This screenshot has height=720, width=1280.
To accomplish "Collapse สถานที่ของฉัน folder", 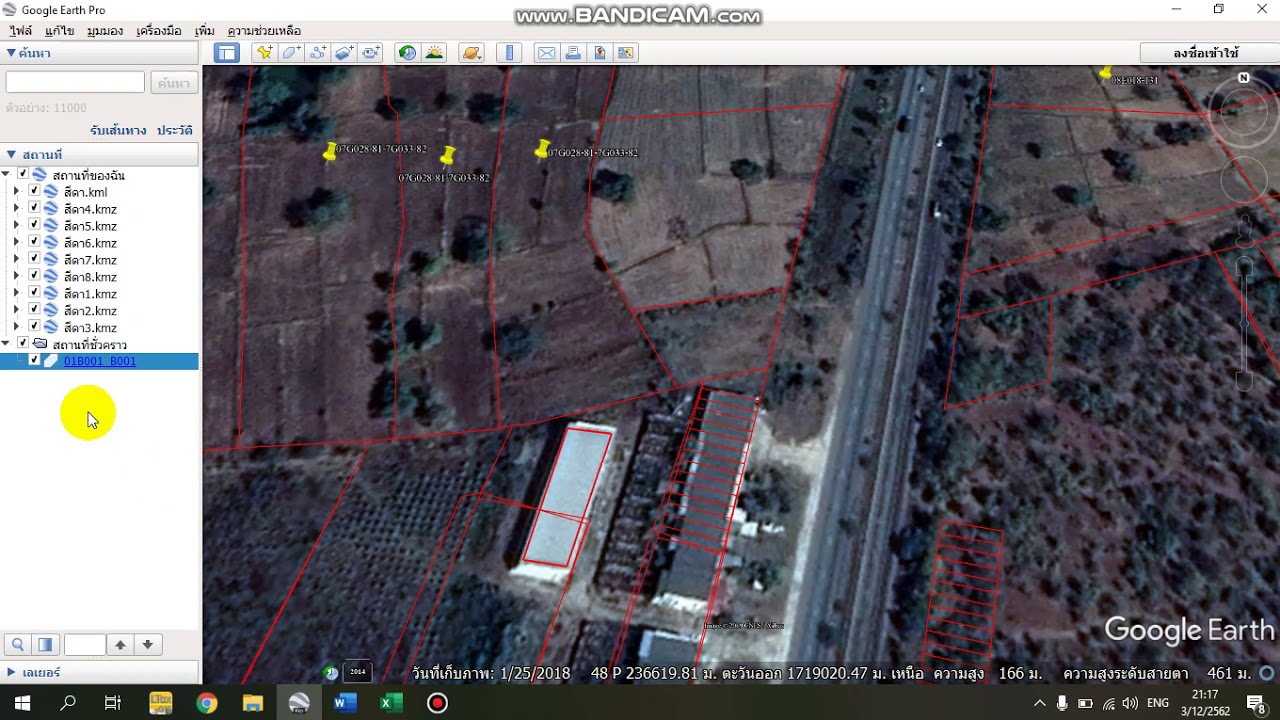I will 6,175.
